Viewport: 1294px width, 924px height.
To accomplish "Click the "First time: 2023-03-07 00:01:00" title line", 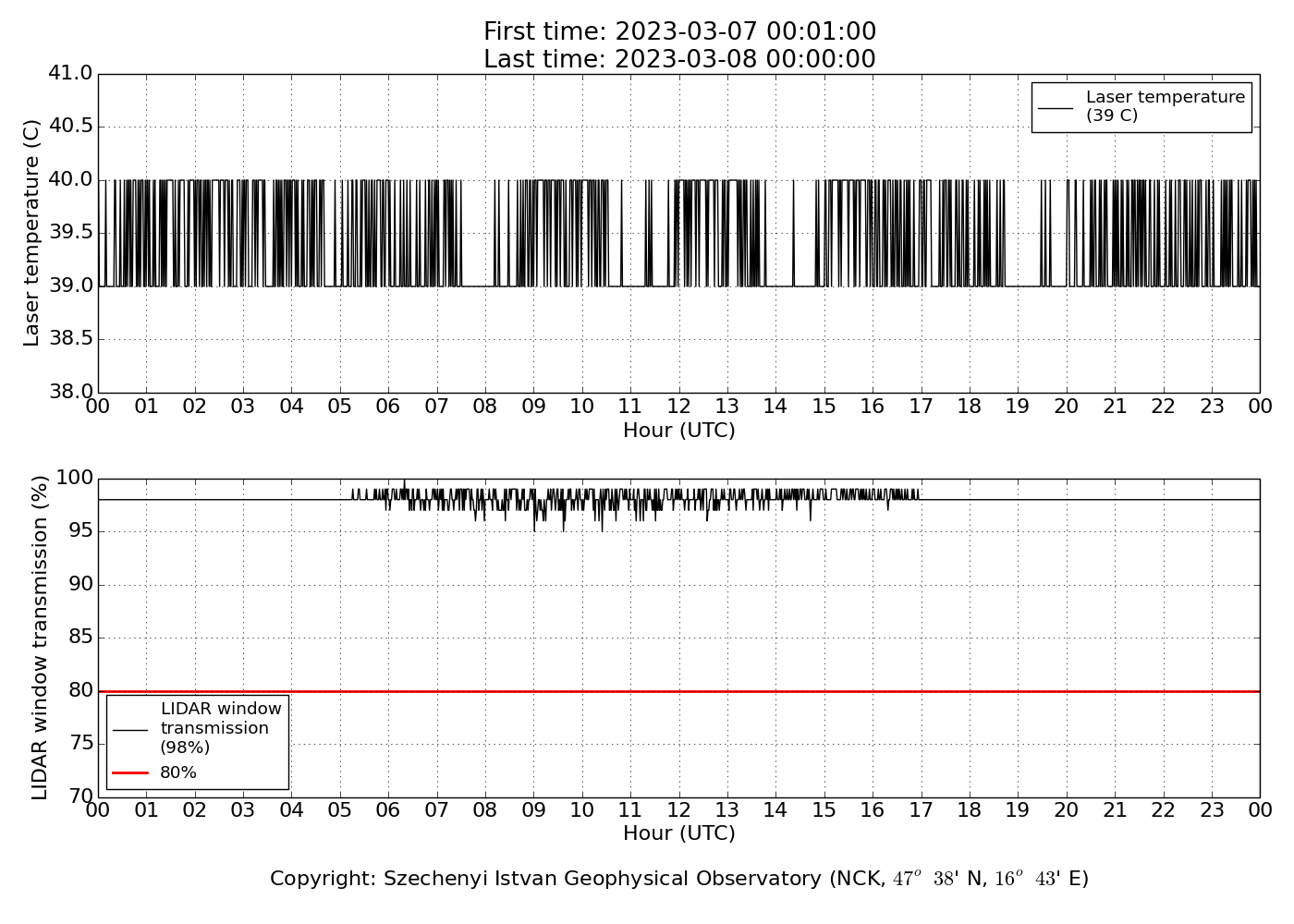I will click(679, 32).
